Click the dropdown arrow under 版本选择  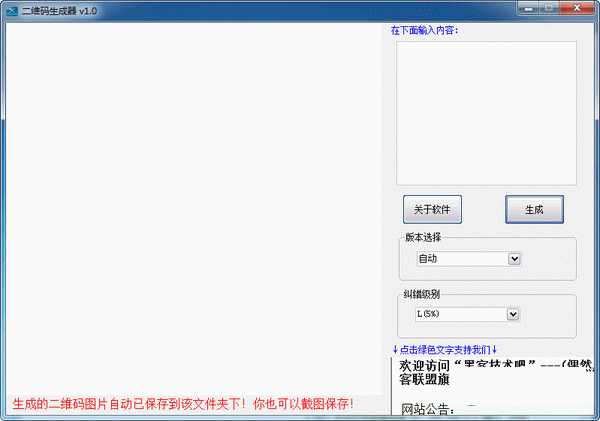[x=514, y=259]
